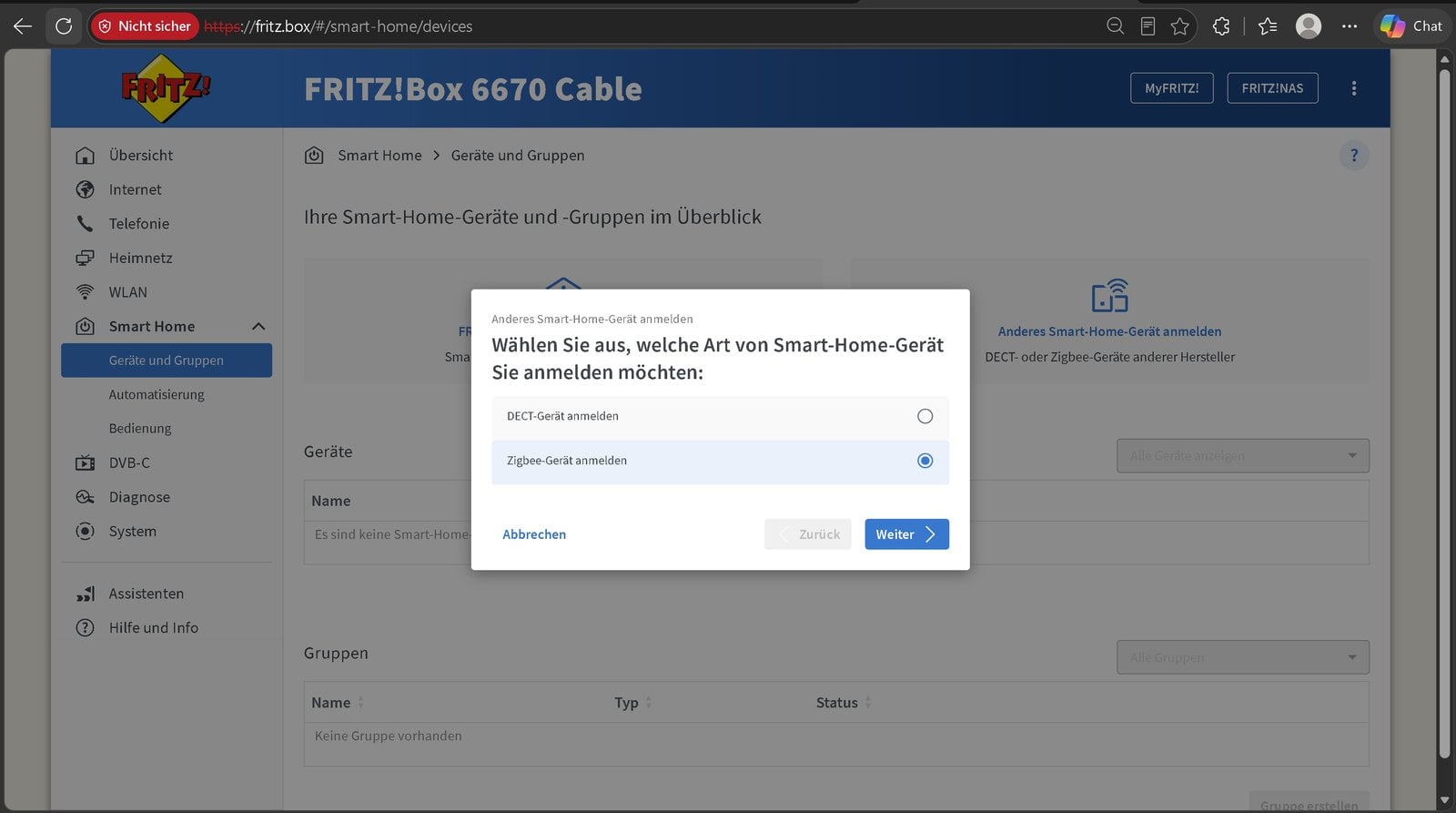Open Alle Gruppen dropdown
Image resolution: width=1456 pixels, height=813 pixels.
click(x=1242, y=657)
